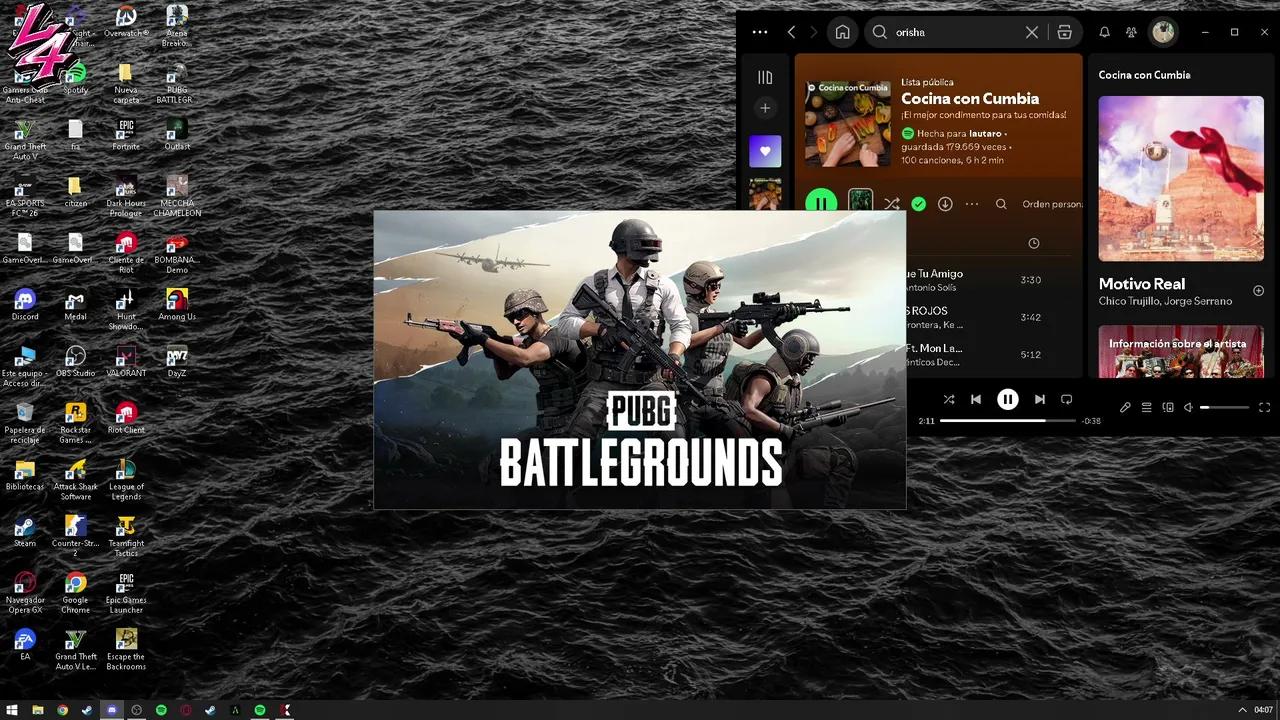Click the Motivo Real album artwork

tap(1181, 179)
